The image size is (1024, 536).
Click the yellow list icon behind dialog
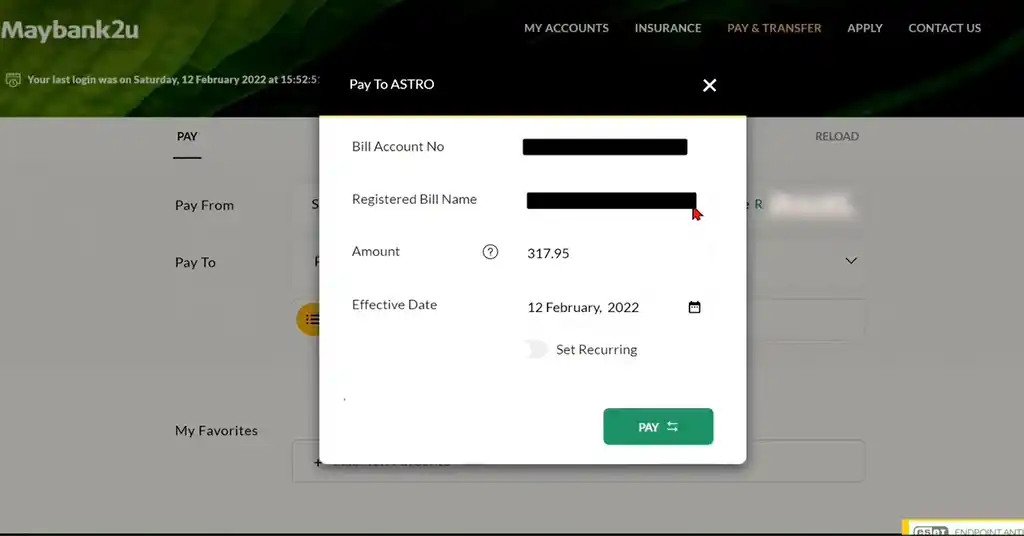tap(308, 319)
